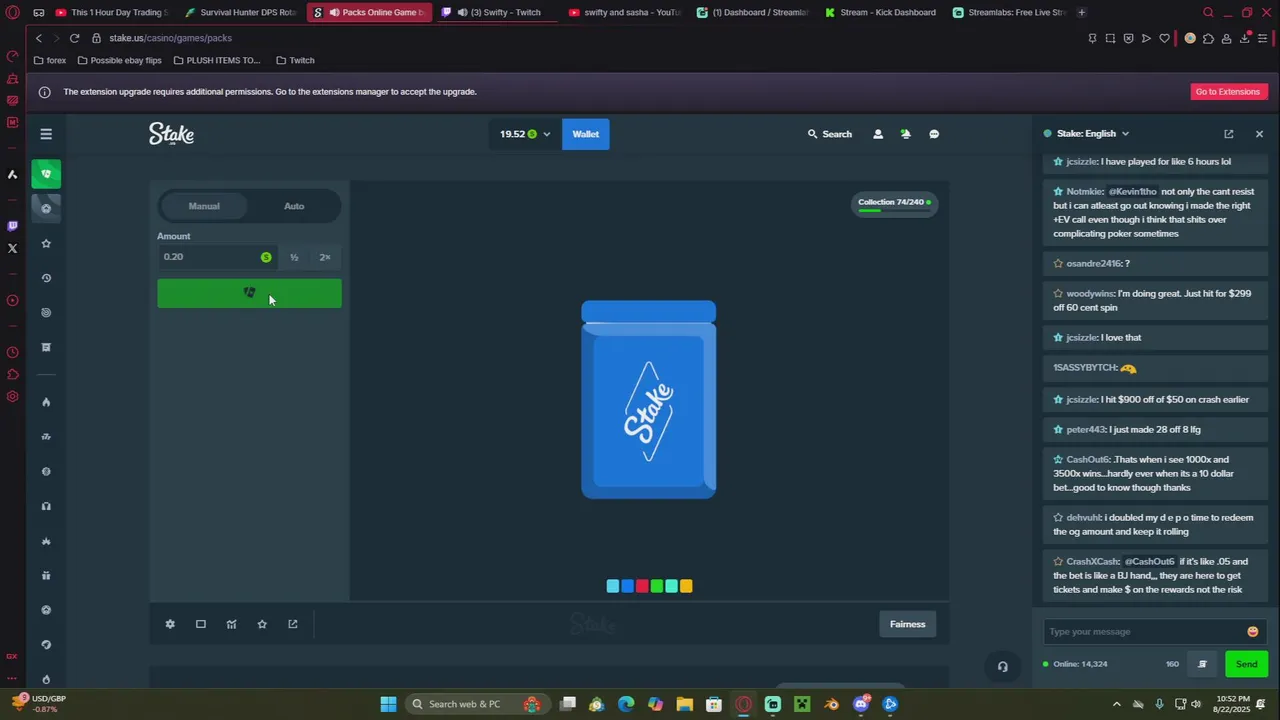The width and height of the screenshot is (1280, 720).
Task: Open a new browser tab
Action: tap(1082, 13)
